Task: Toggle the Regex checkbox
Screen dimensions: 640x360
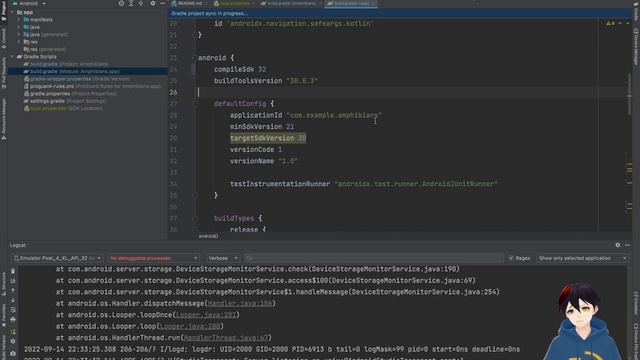Action: [x=511, y=258]
